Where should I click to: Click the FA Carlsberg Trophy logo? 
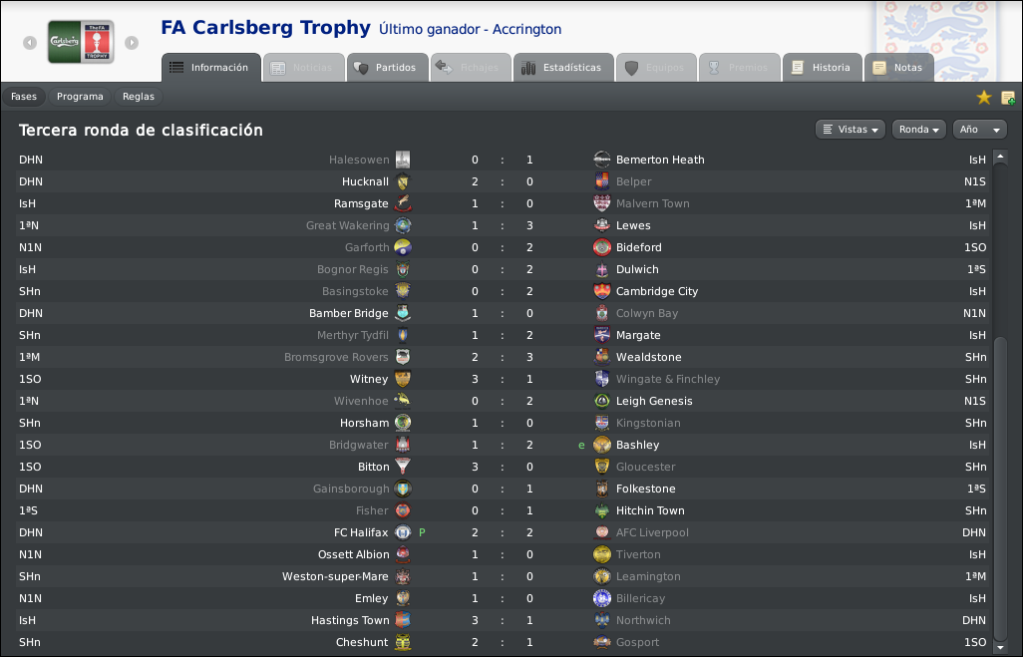click(81, 42)
